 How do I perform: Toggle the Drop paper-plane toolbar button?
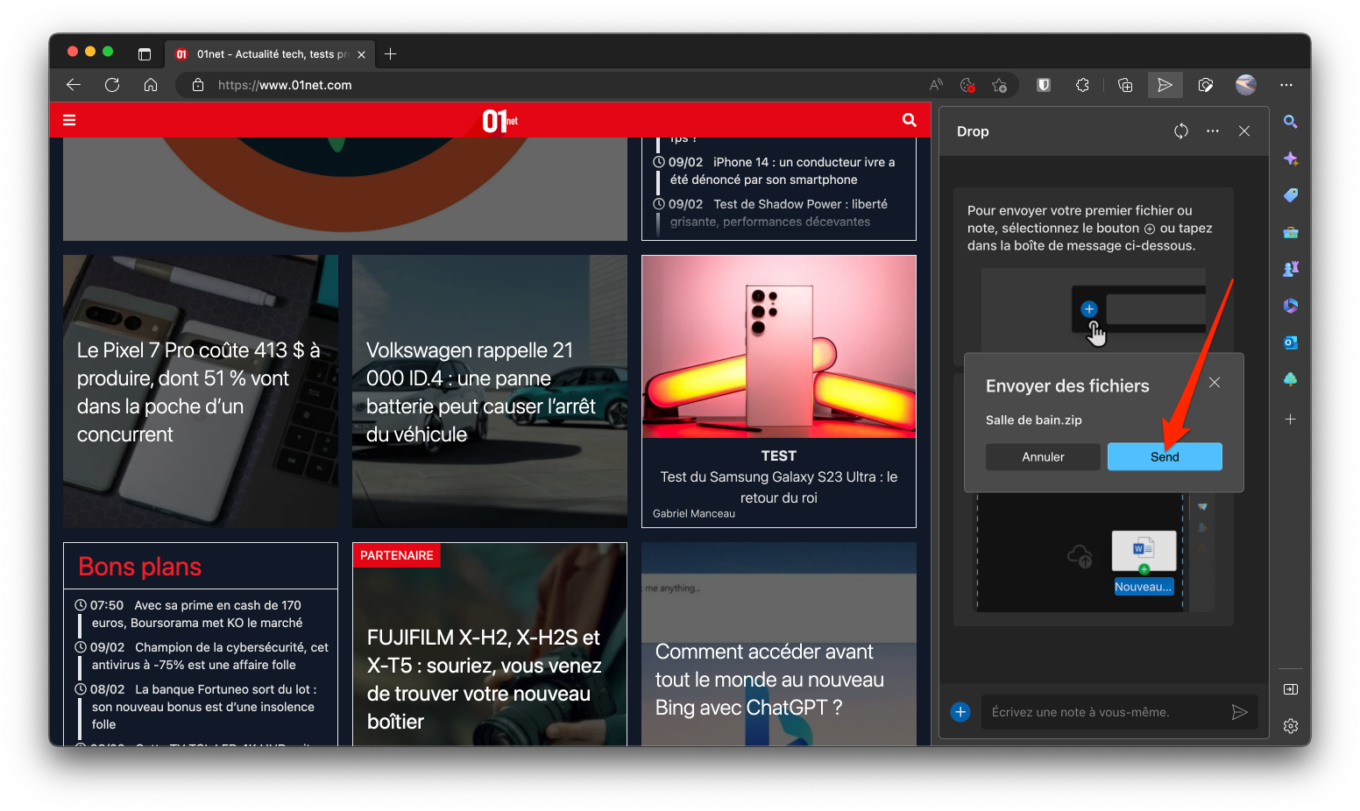pos(1165,85)
